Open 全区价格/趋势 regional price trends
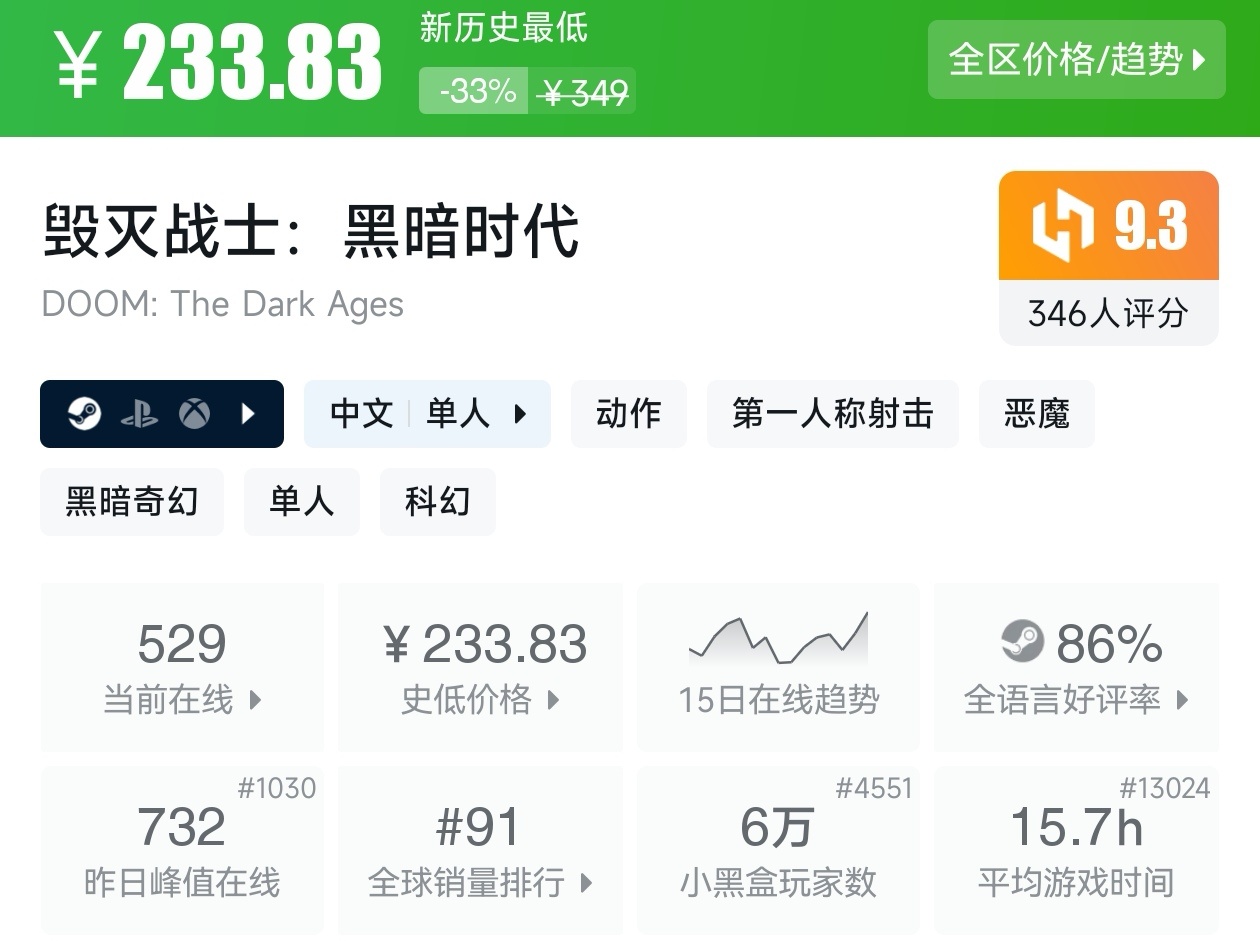Viewport: 1260px width, 941px height. click(x=1076, y=60)
